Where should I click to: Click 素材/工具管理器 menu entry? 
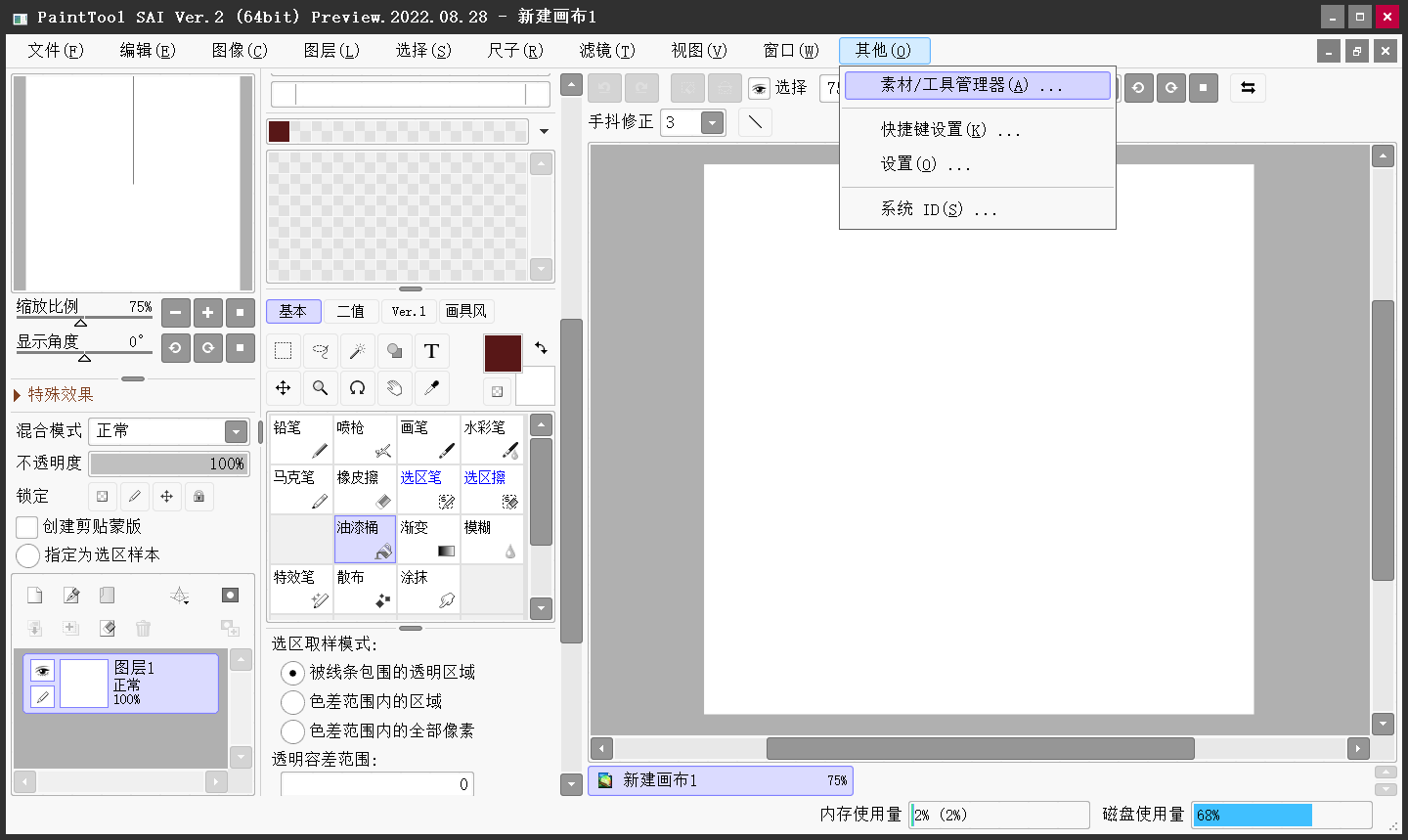pyautogui.click(x=978, y=85)
